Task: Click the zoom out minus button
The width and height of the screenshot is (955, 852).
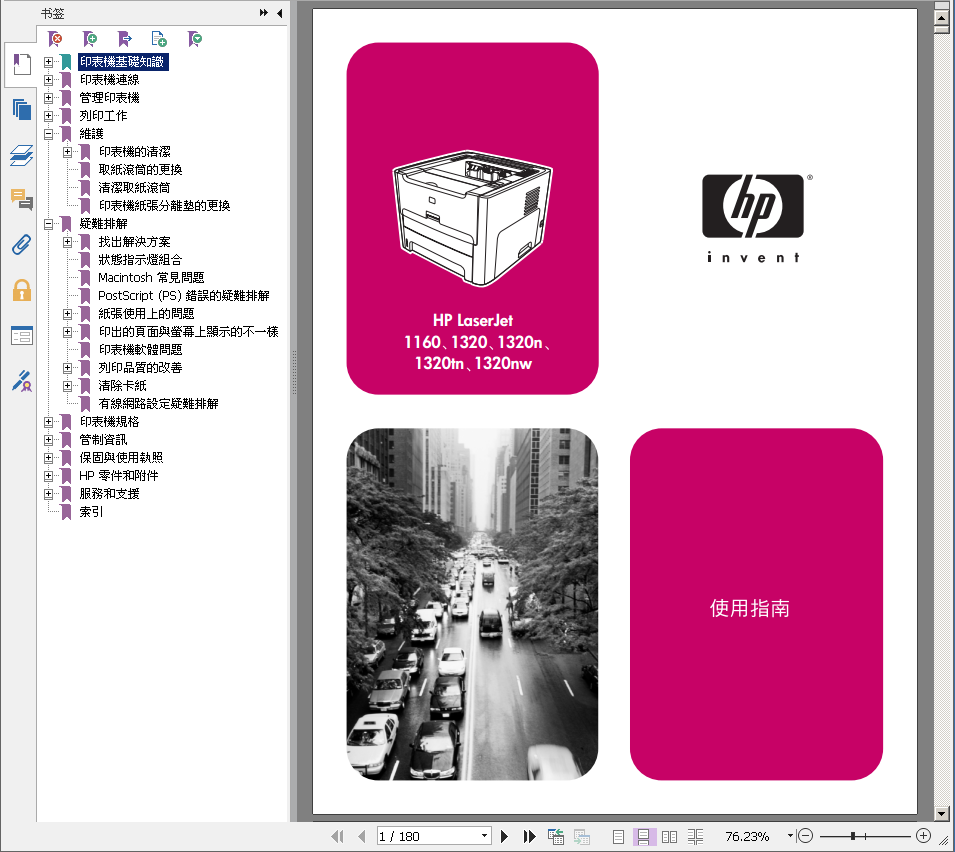Action: tap(805, 836)
